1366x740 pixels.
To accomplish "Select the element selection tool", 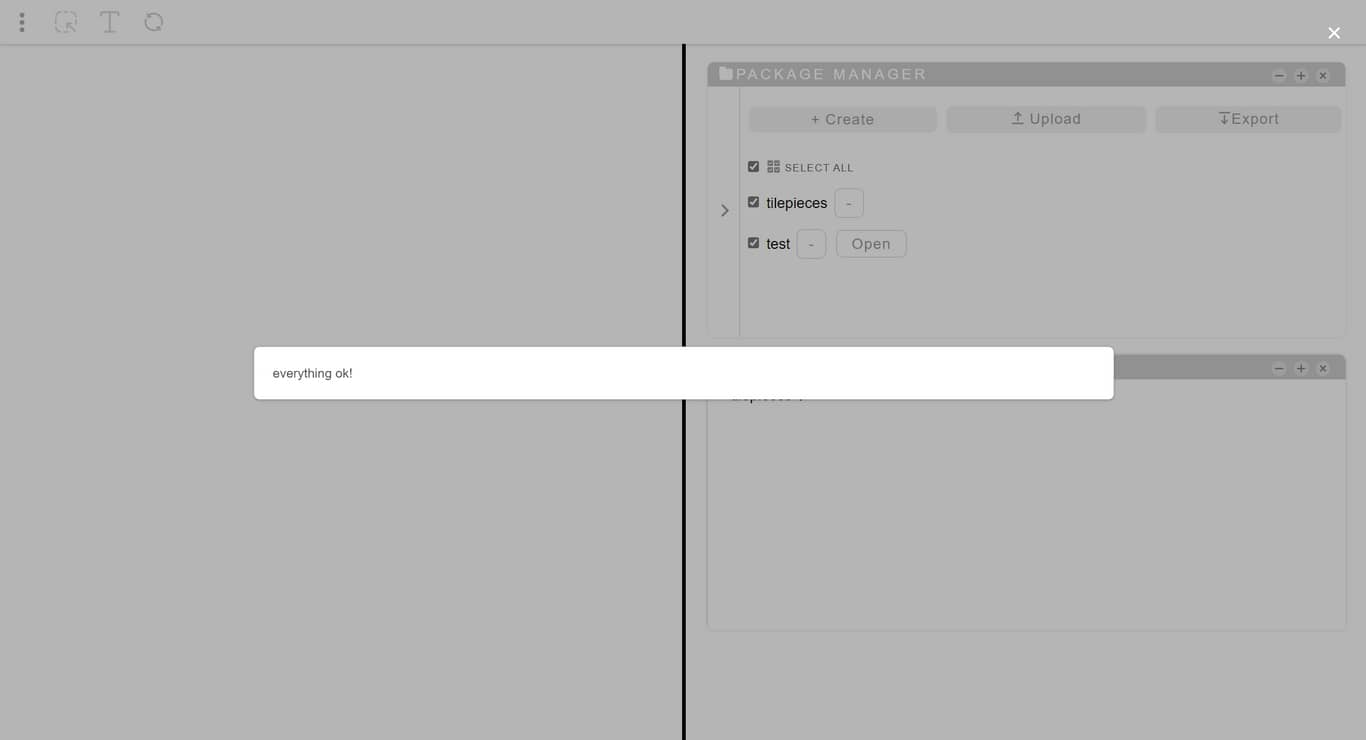I will pyautogui.click(x=66, y=22).
